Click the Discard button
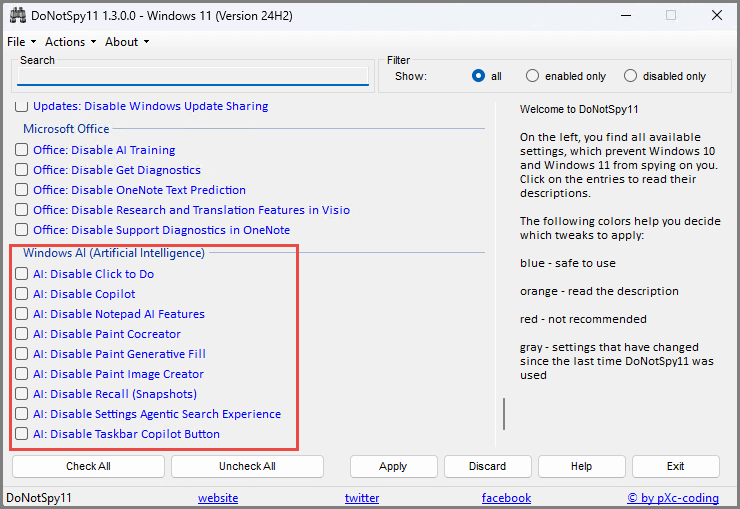 tap(487, 466)
